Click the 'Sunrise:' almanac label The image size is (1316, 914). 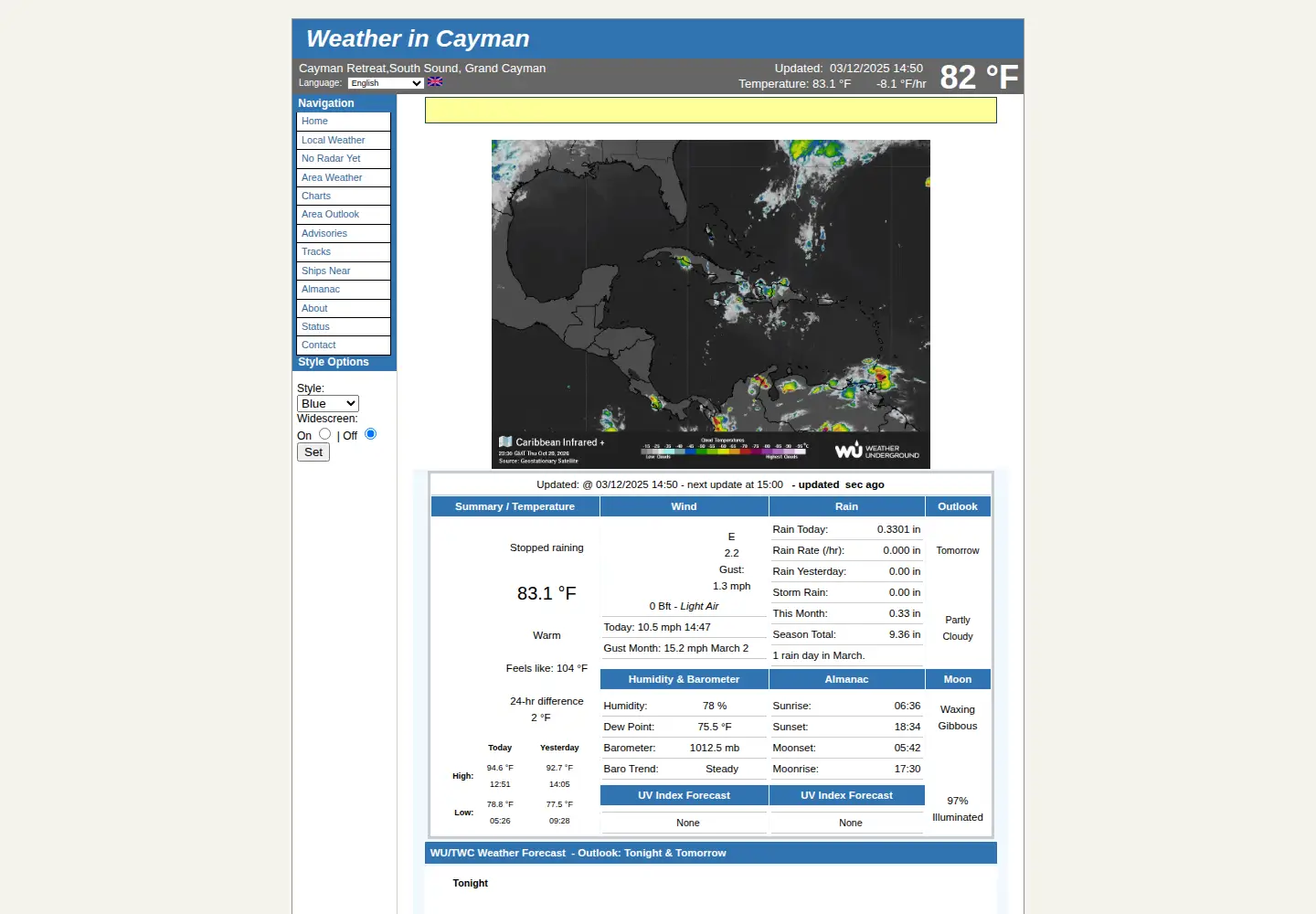pyautogui.click(x=791, y=706)
